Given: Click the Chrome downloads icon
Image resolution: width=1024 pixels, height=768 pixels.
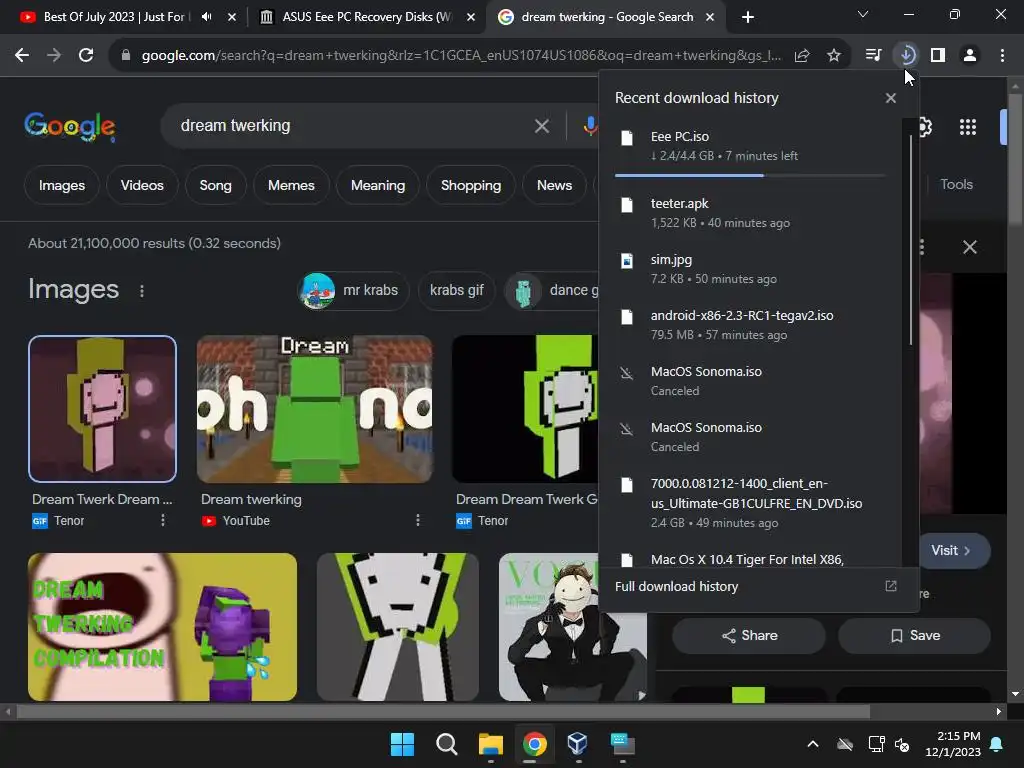Looking at the screenshot, I should (x=906, y=56).
